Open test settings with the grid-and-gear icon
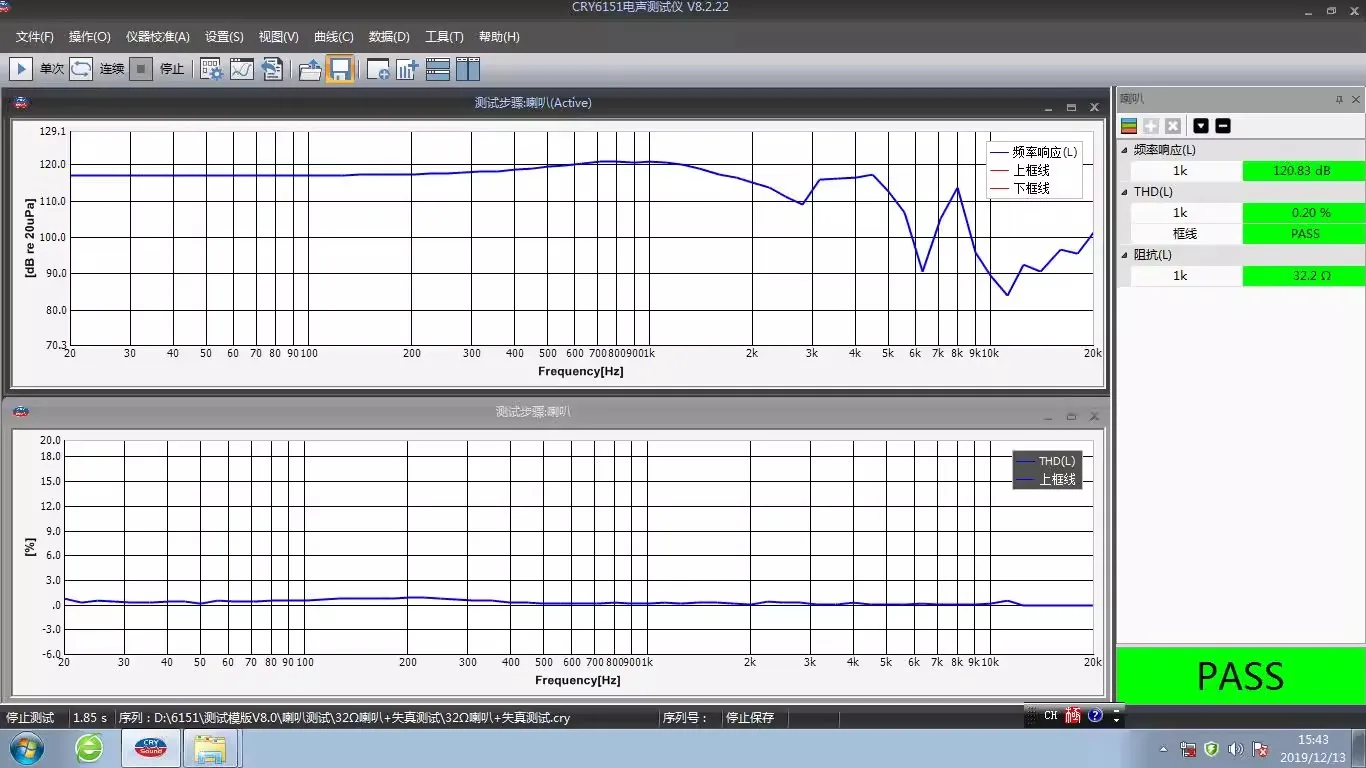 [x=211, y=69]
